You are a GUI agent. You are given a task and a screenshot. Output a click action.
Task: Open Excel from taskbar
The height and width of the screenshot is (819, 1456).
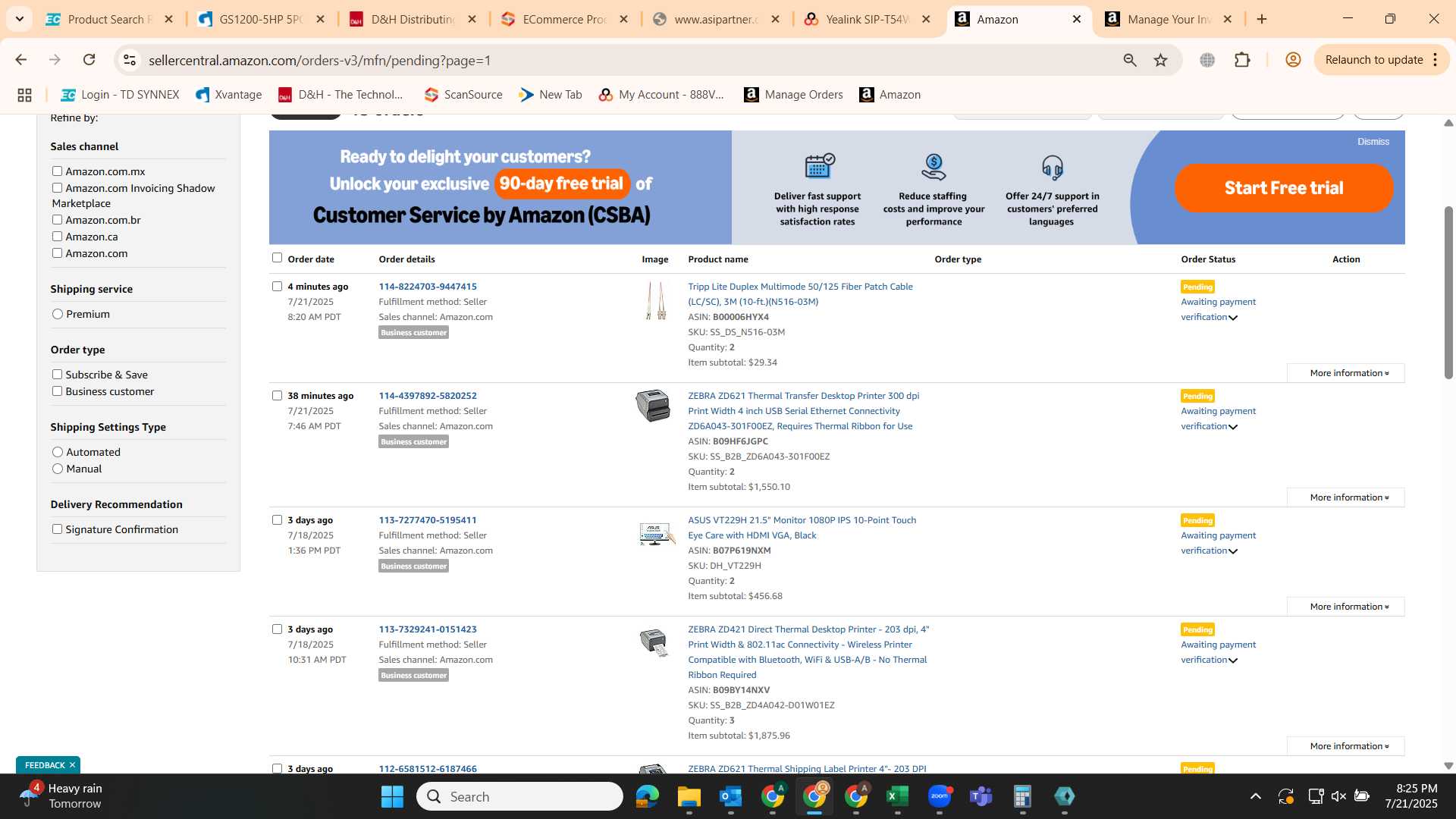(x=897, y=796)
